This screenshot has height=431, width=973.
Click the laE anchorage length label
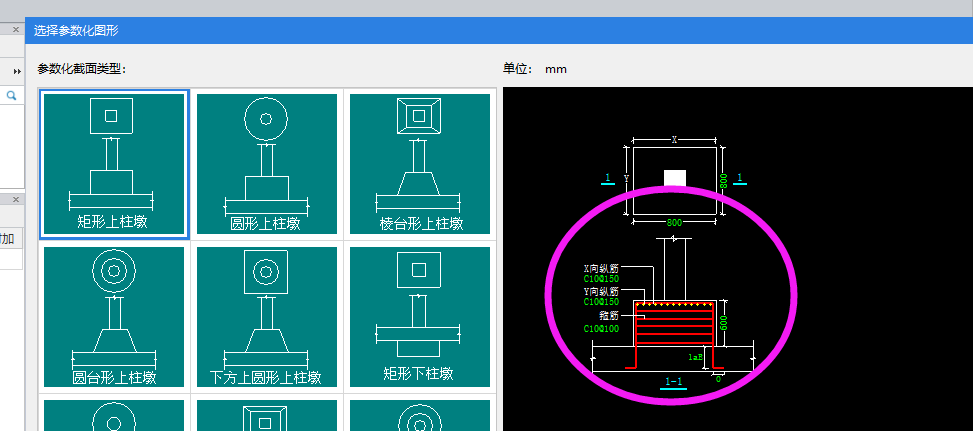click(696, 357)
